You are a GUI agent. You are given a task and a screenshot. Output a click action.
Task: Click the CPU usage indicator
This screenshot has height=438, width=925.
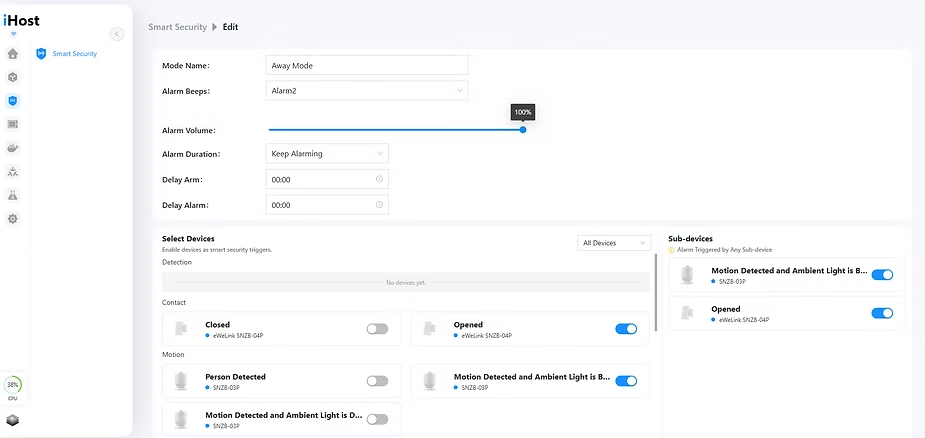(13, 386)
